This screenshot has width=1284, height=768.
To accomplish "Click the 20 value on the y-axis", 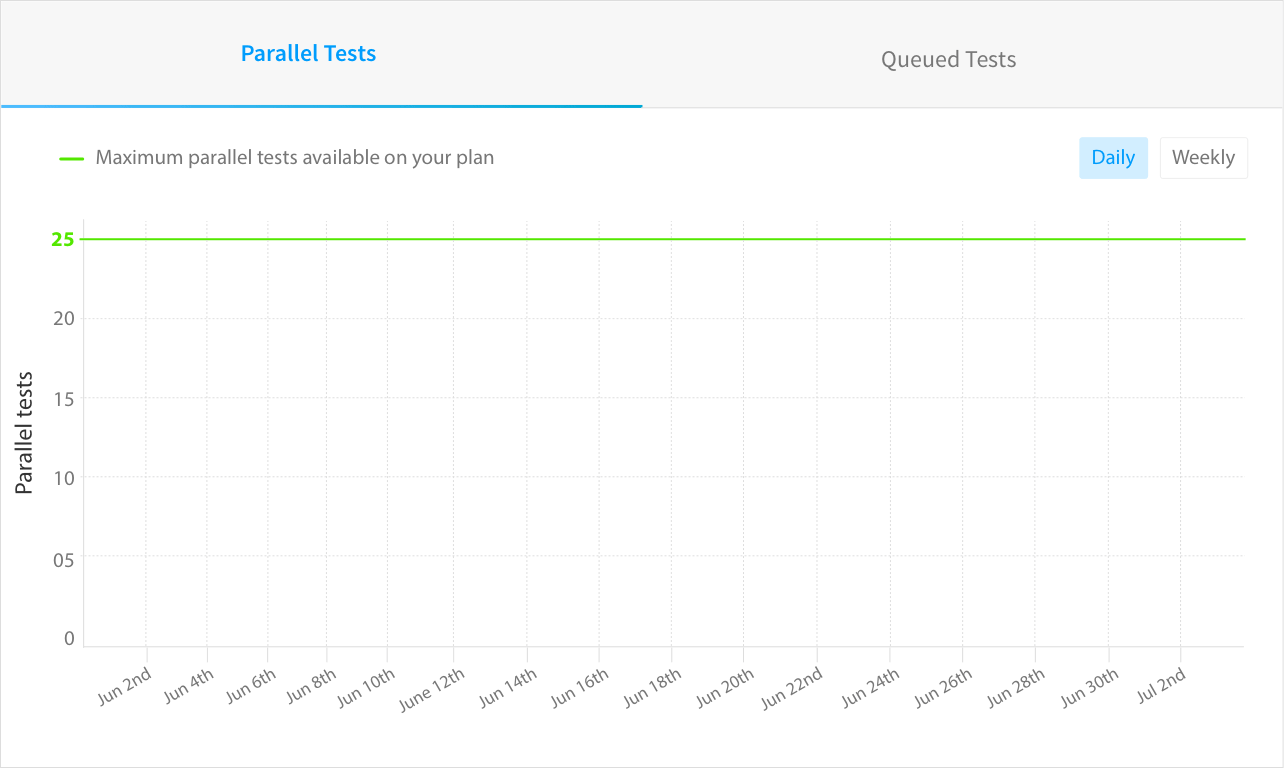I will tap(63, 318).
